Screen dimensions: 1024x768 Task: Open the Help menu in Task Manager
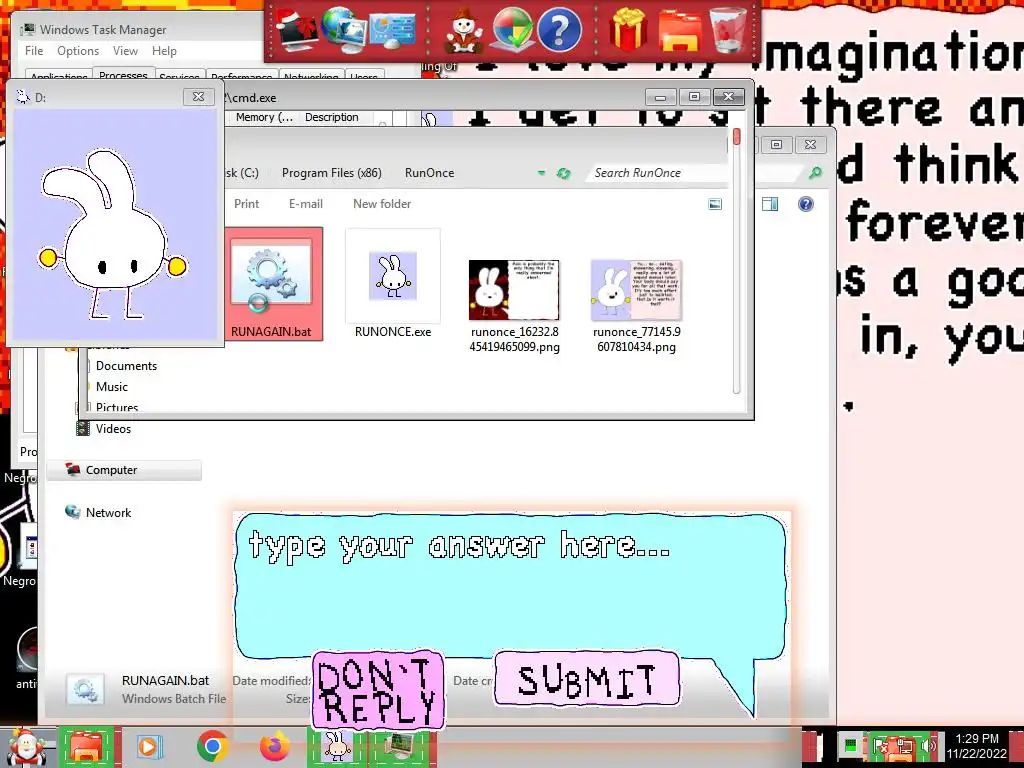coord(164,51)
